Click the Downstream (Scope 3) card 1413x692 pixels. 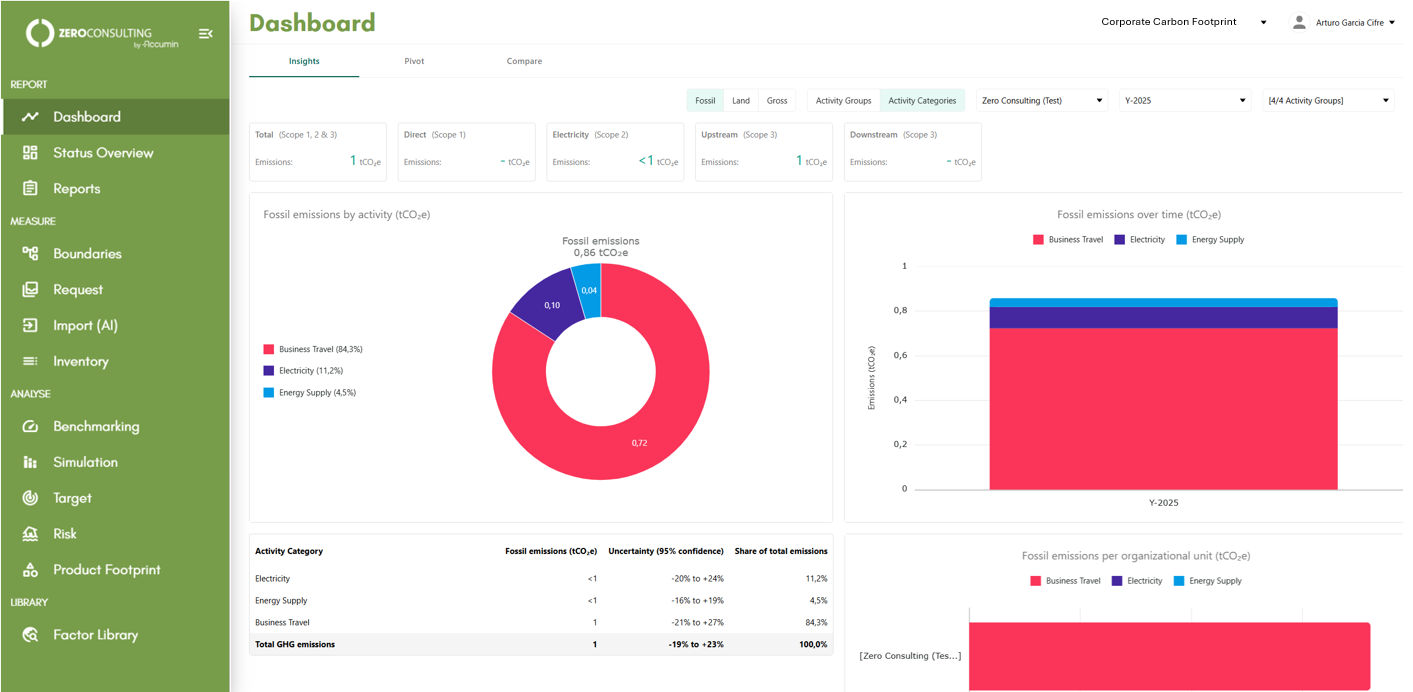(913, 152)
